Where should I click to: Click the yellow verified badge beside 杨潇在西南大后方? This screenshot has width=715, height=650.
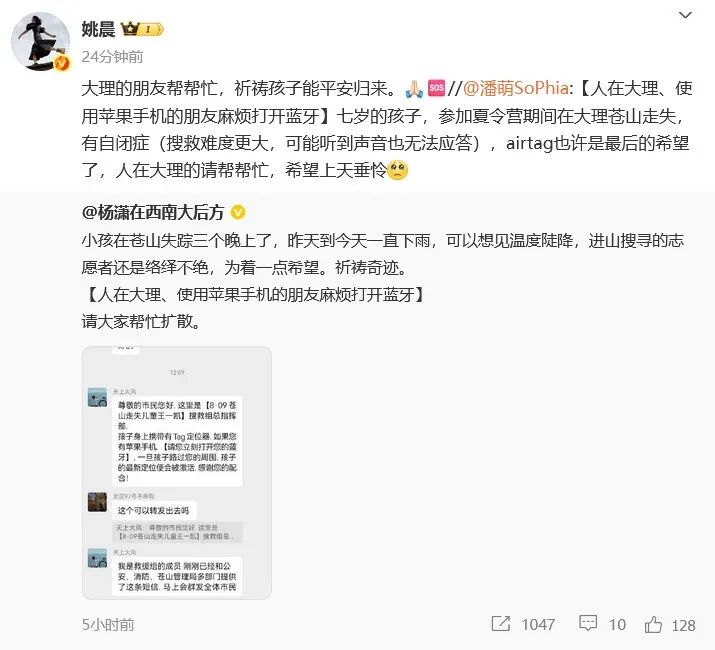[238, 213]
